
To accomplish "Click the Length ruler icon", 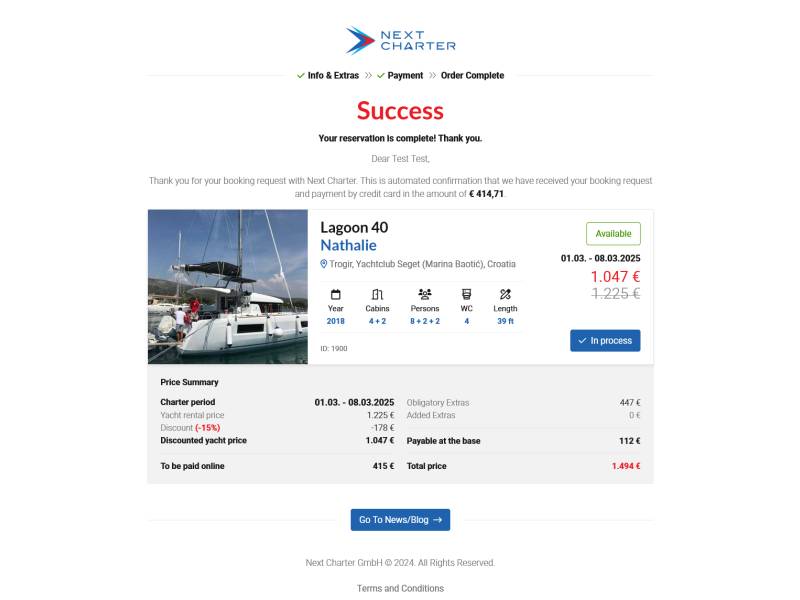I will point(505,294).
